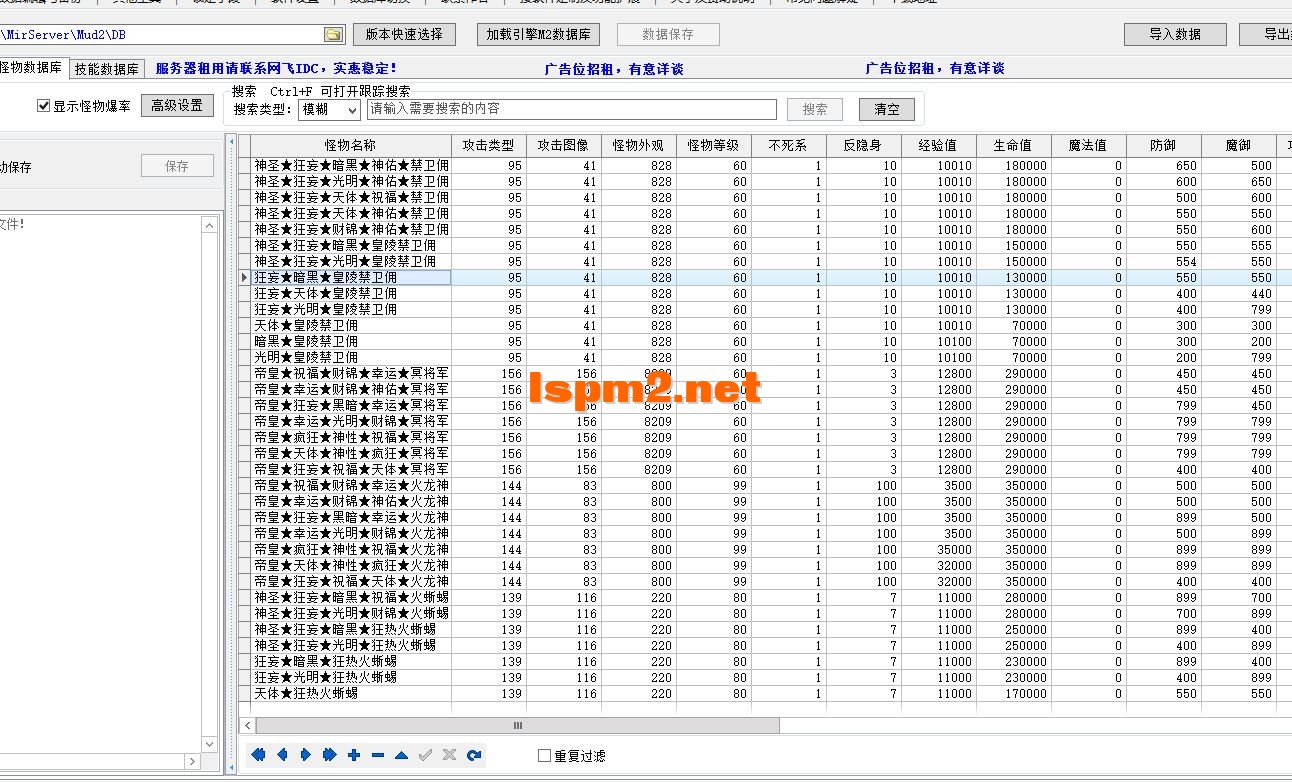Open 高级设置 advanced settings

pyautogui.click(x=177, y=104)
